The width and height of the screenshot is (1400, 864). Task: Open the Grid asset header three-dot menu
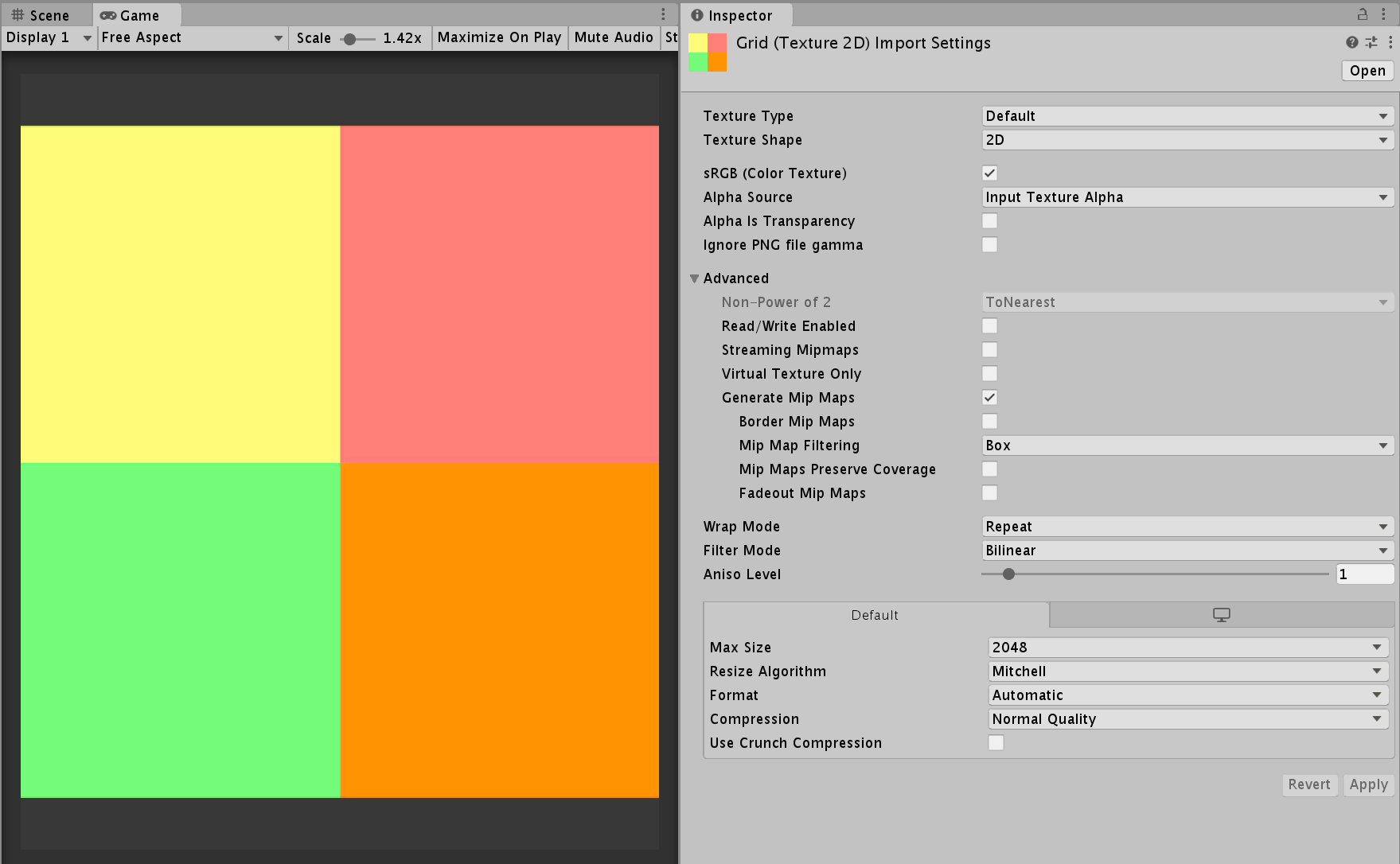[x=1390, y=42]
